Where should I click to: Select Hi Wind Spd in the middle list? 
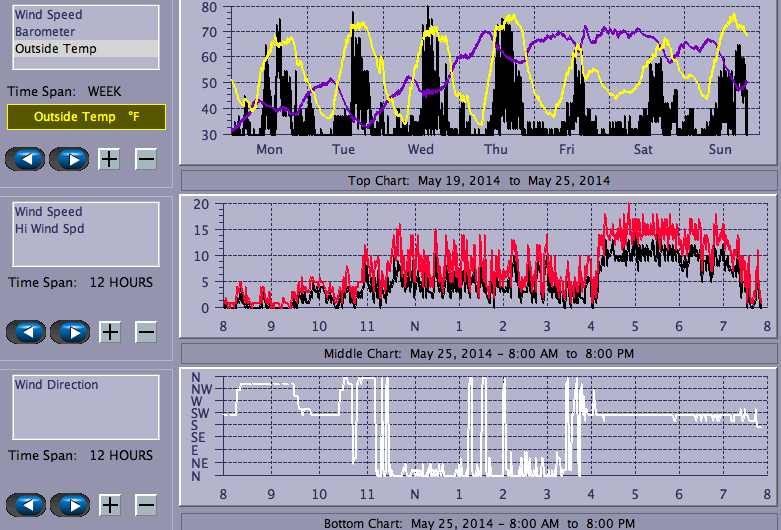[49, 229]
